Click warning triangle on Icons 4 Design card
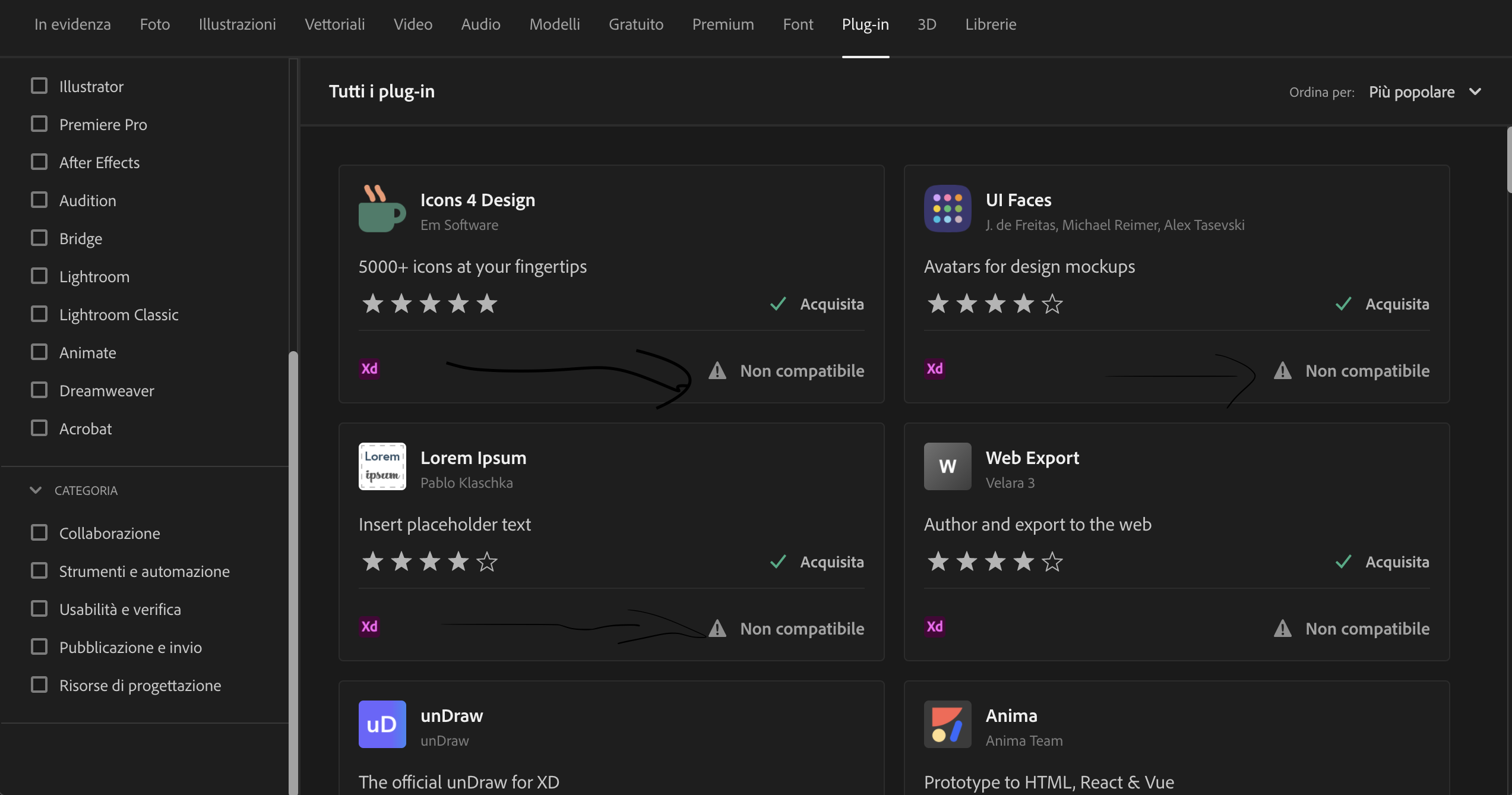Image resolution: width=1512 pixels, height=795 pixels. tap(717, 371)
